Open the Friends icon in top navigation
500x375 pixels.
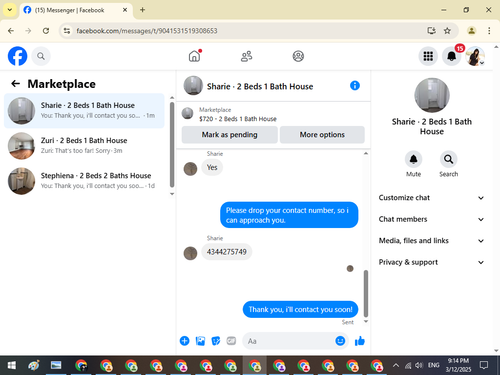click(246, 56)
